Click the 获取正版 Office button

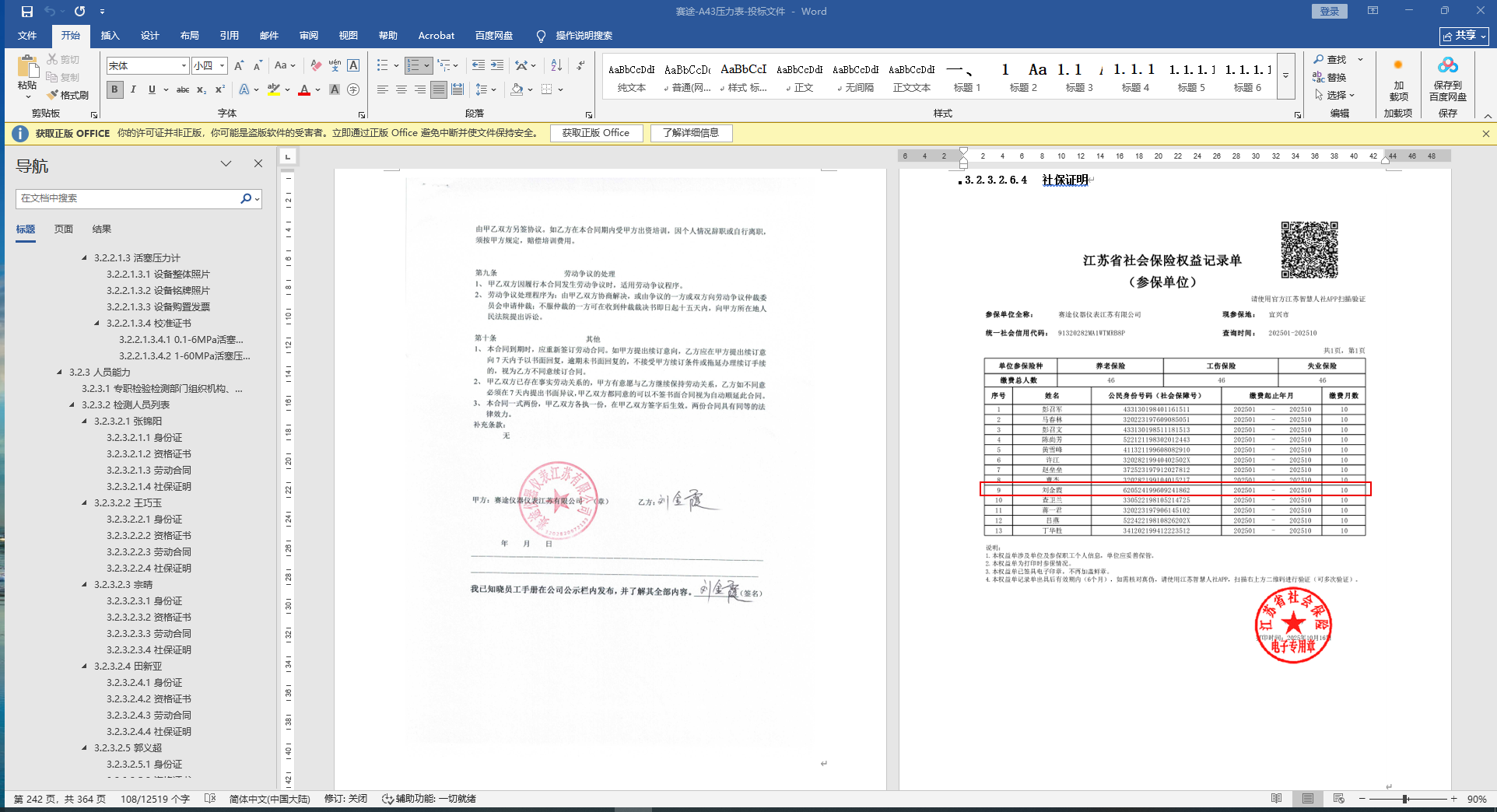coord(596,133)
